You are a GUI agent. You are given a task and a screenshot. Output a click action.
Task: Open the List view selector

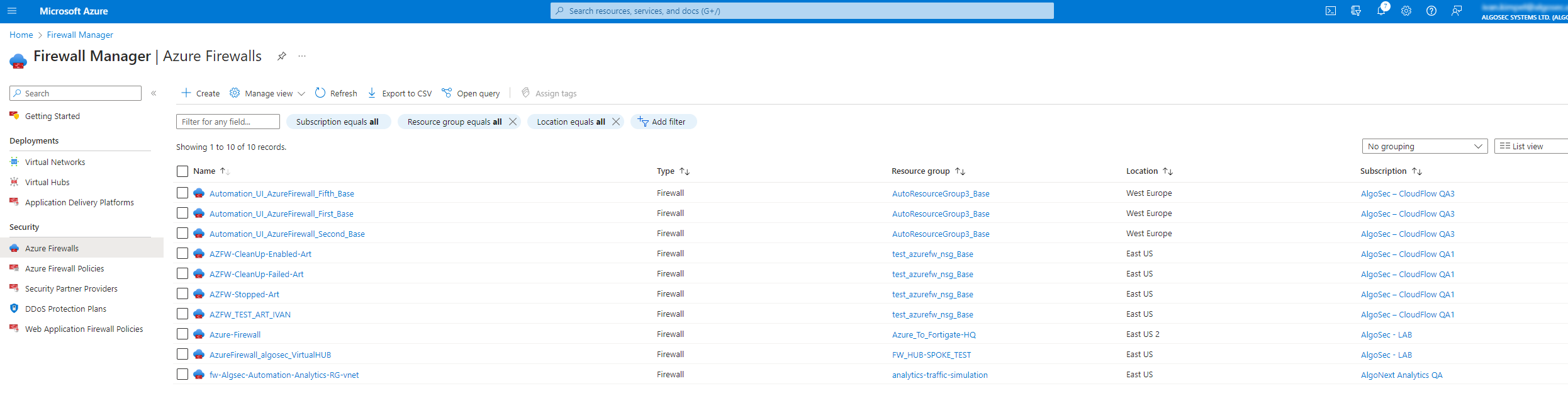coord(1532,146)
